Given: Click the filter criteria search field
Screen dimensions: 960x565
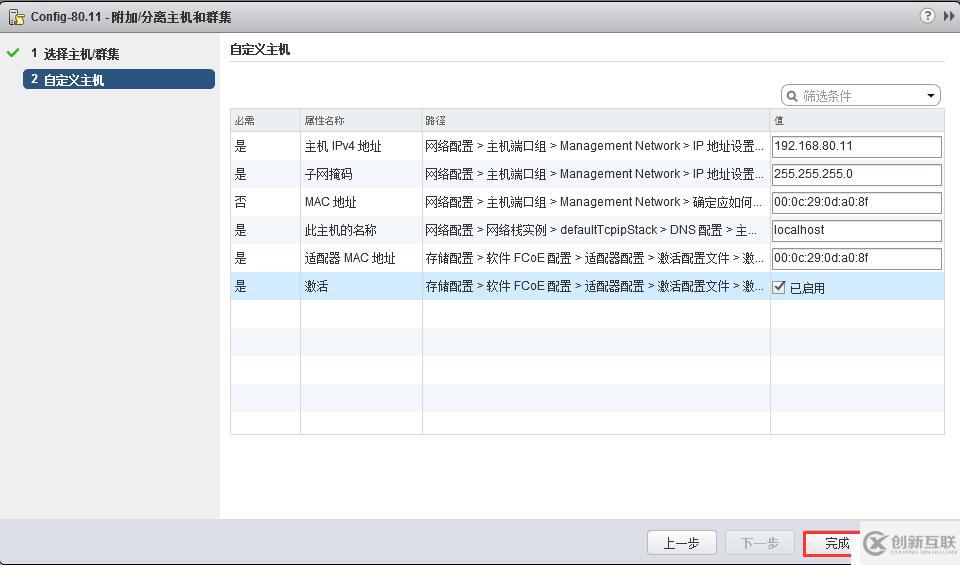Looking at the screenshot, I should (860, 96).
